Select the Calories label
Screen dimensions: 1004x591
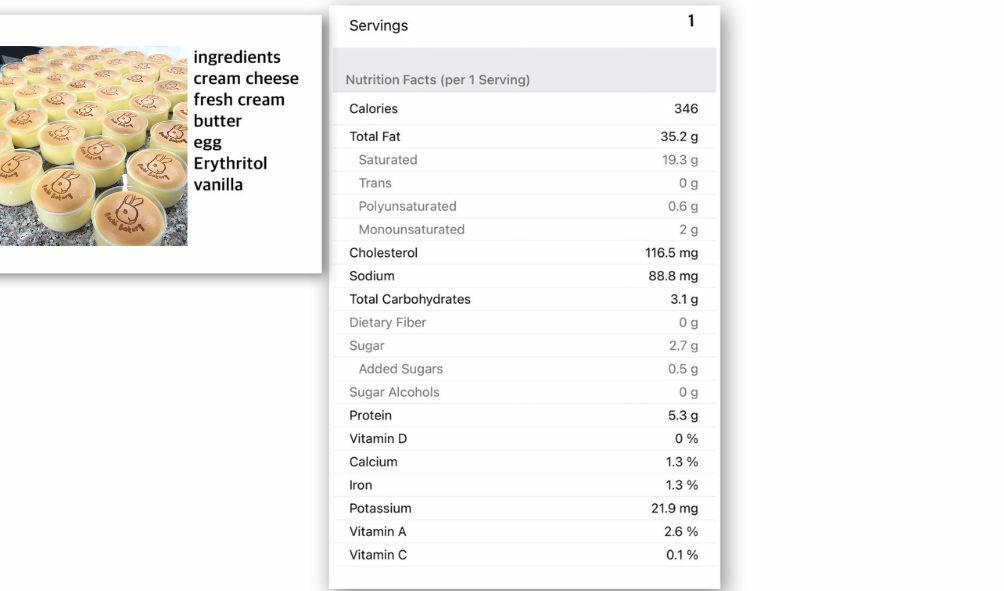[373, 109]
